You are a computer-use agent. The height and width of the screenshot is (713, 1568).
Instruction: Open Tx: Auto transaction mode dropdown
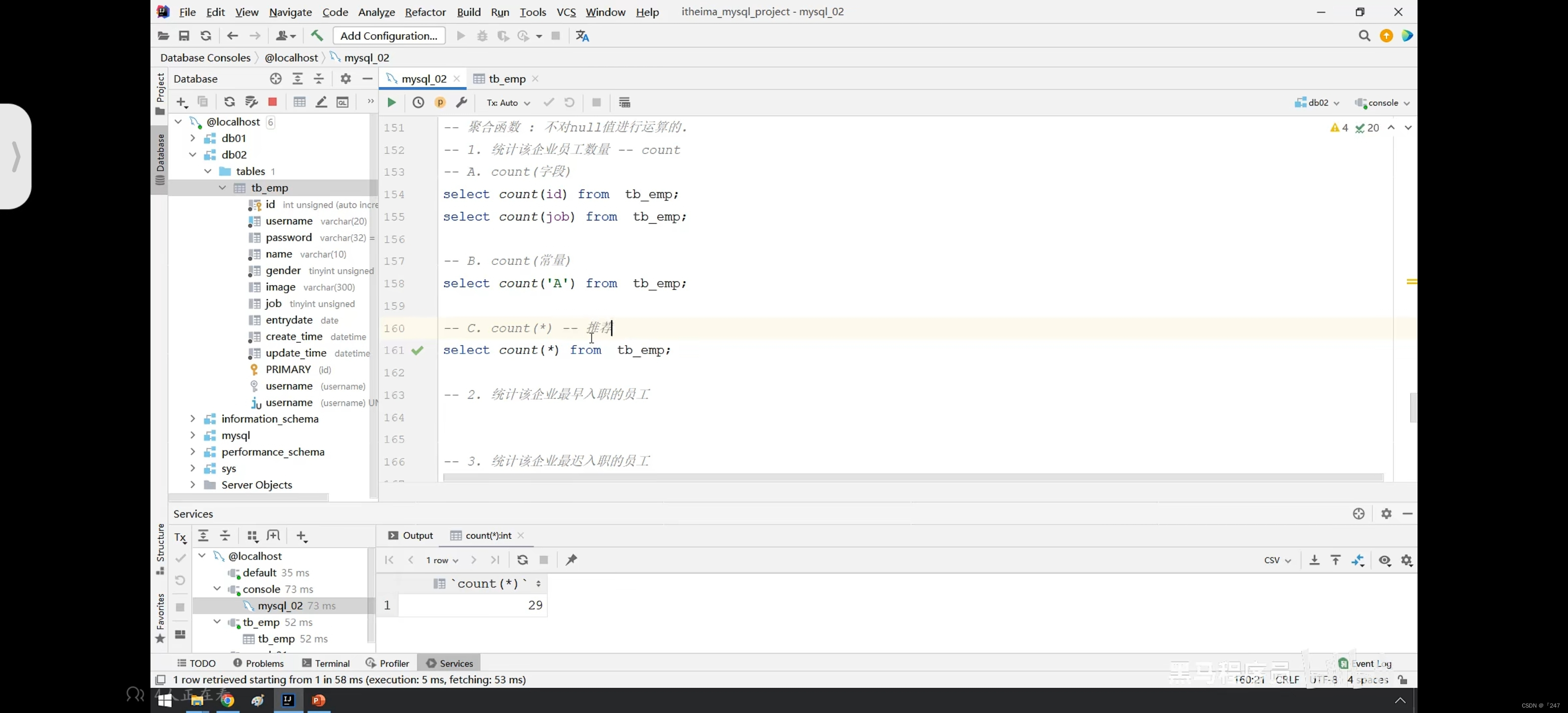click(x=508, y=103)
